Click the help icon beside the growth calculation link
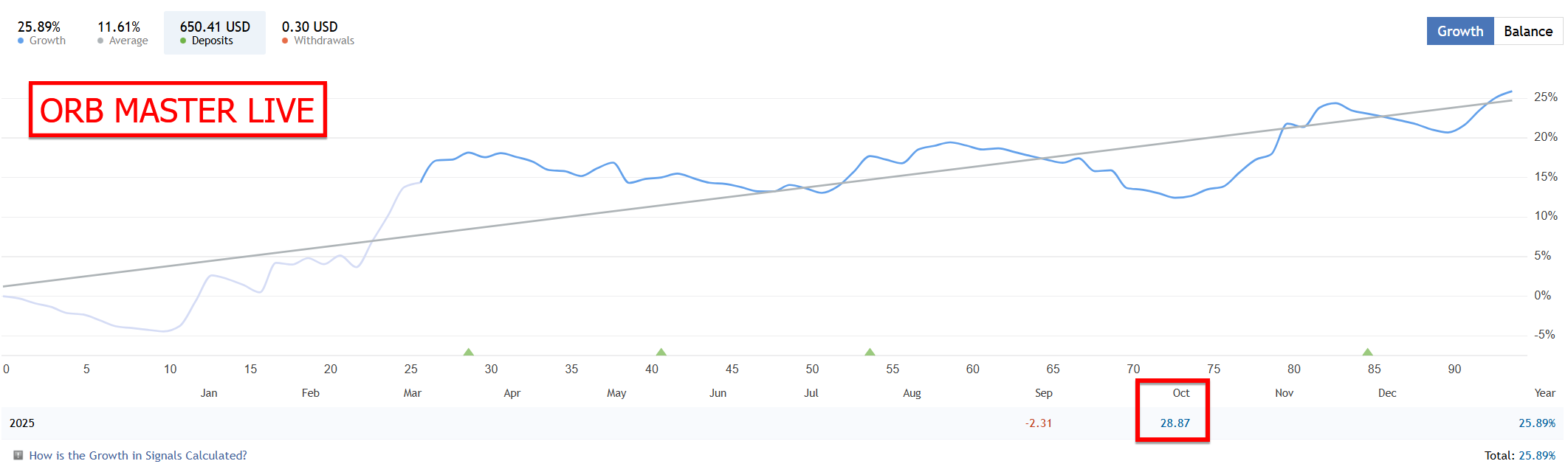This screenshot has height=475, width=1568. (x=18, y=455)
